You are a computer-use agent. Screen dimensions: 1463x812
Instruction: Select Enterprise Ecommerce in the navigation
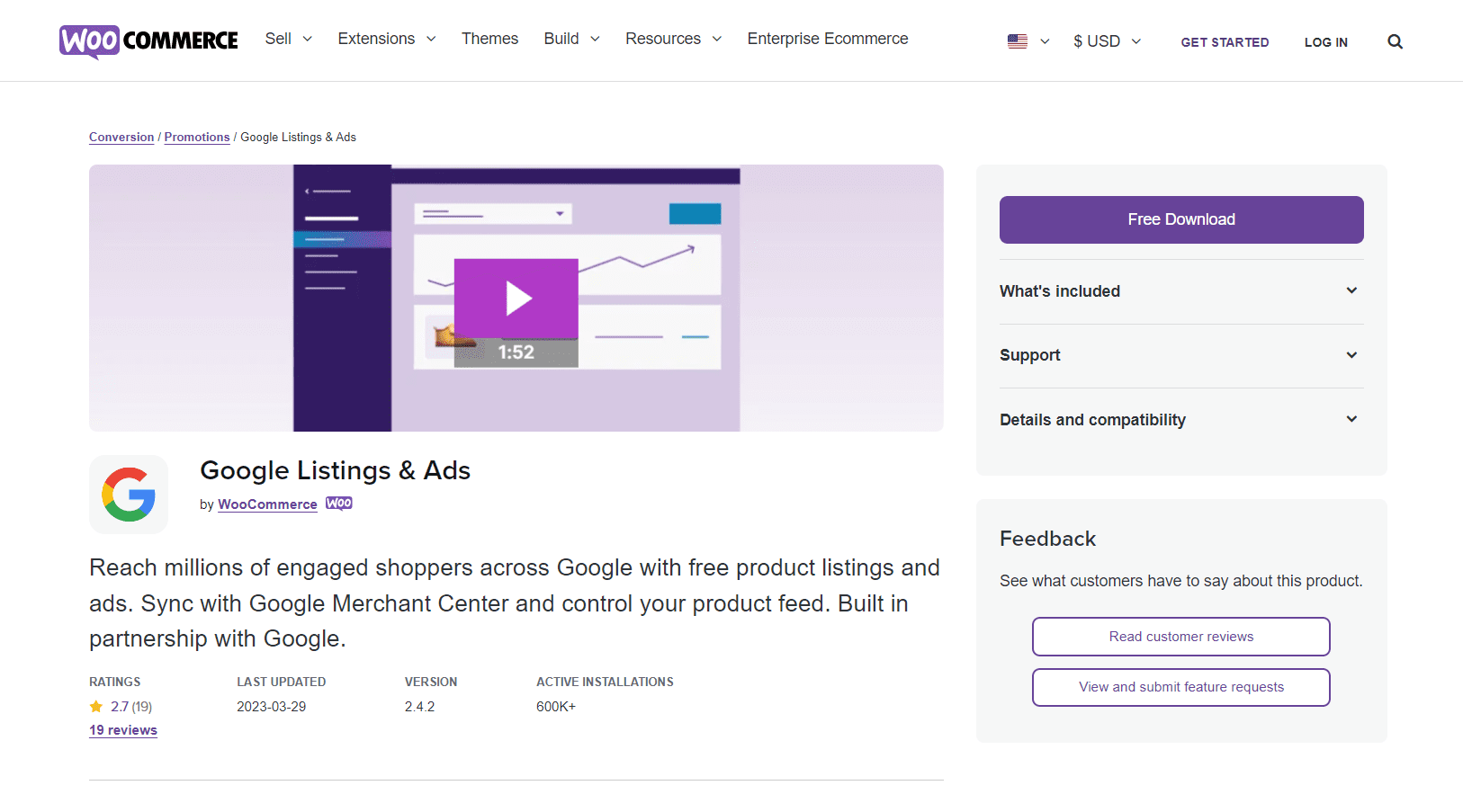[827, 39]
